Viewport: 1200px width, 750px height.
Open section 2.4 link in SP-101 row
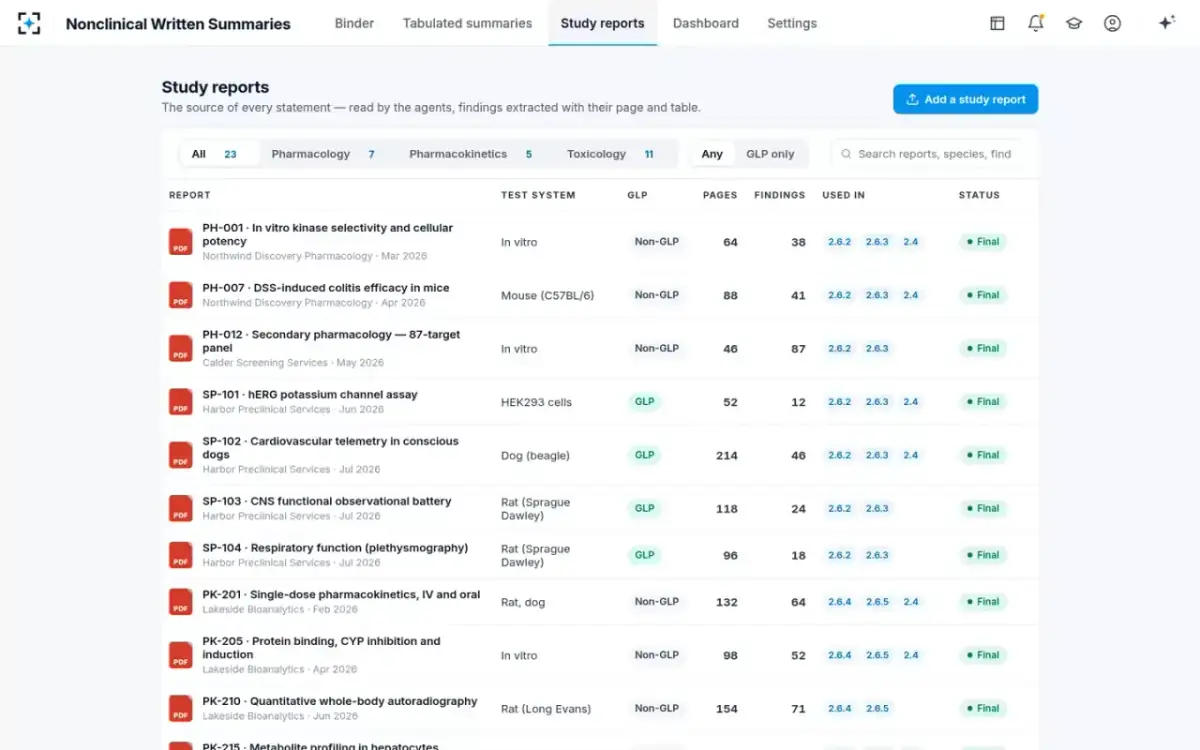(911, 402)
